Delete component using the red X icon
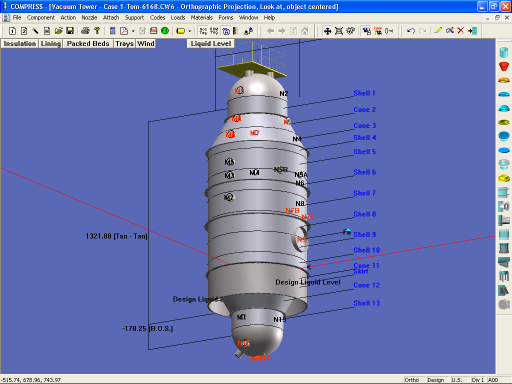 coord(461,31)
